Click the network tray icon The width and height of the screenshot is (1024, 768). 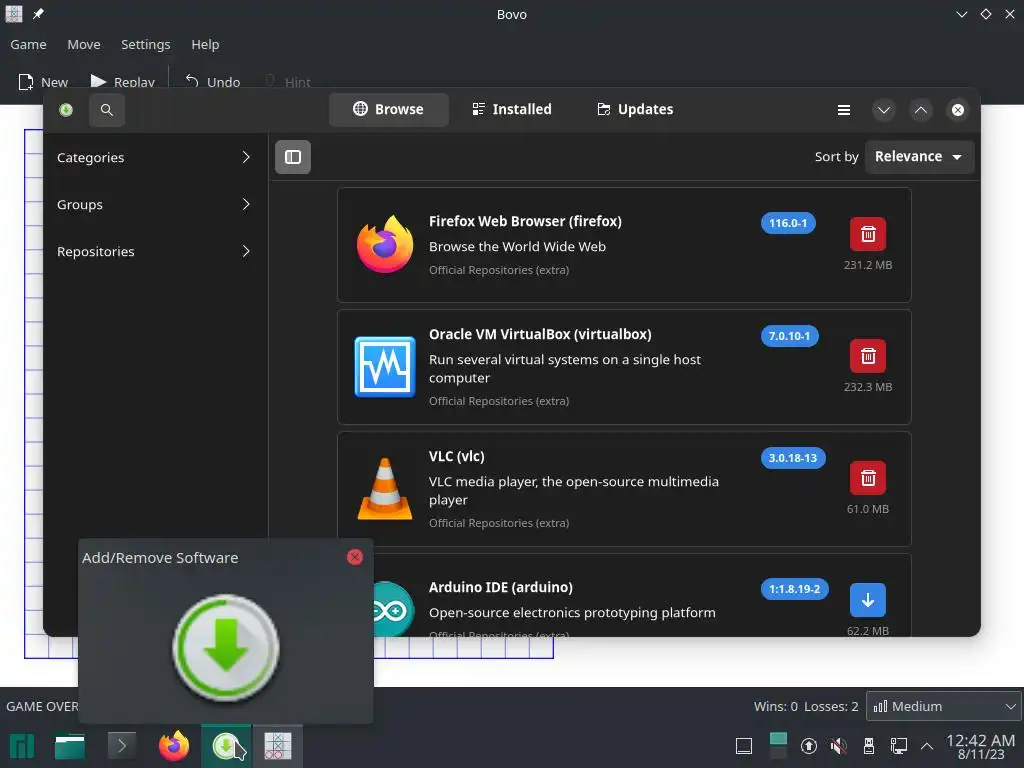click(899, 746)
